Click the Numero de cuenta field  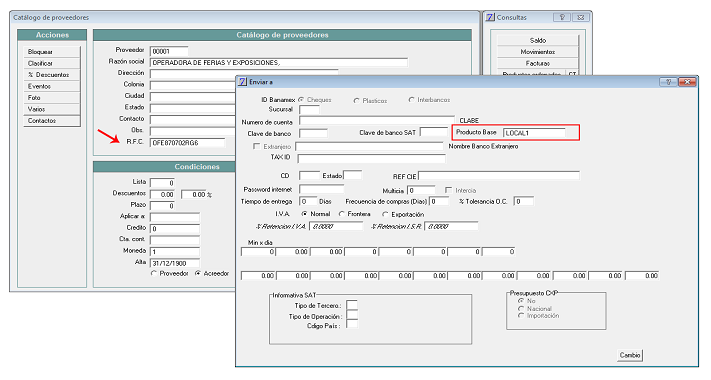pos(377,121)
